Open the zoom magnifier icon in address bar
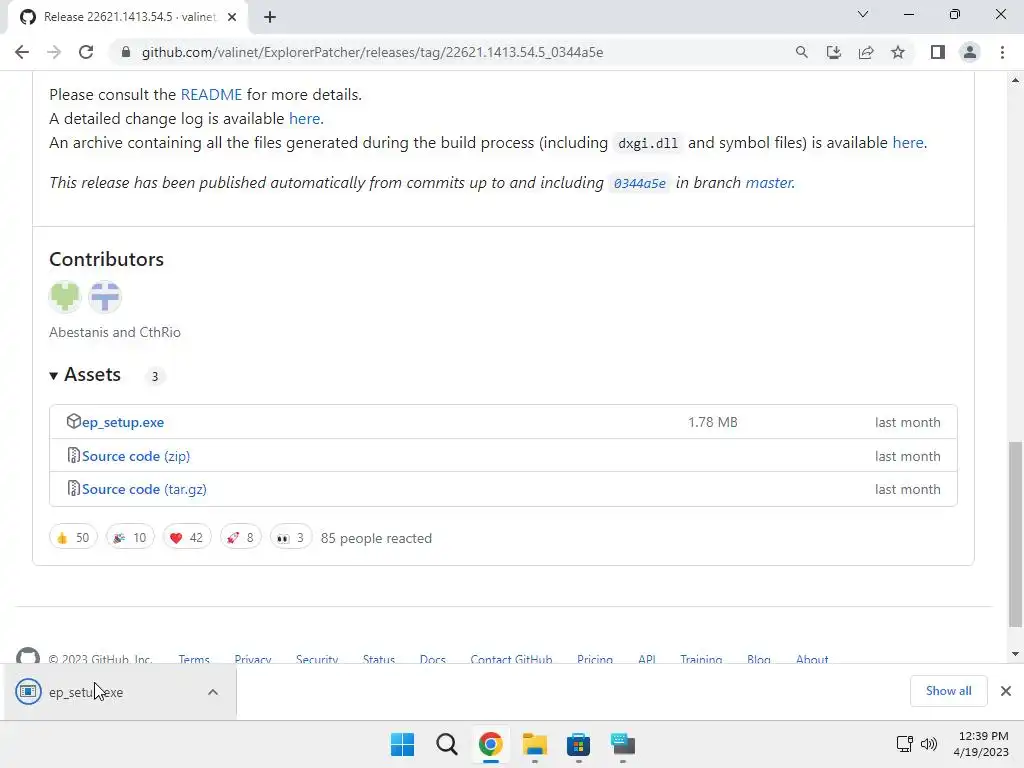 (x=801, y=52)
